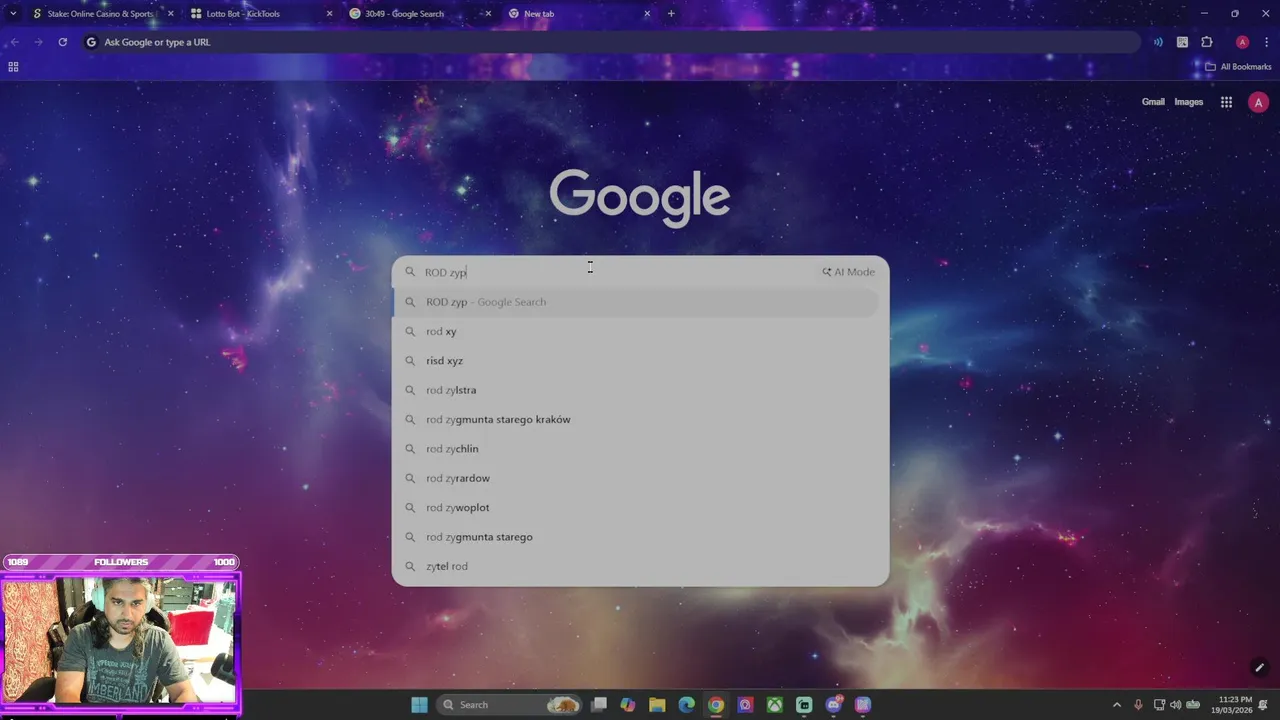
Task: Open the volume tray icon
Action: point(1175,705)
